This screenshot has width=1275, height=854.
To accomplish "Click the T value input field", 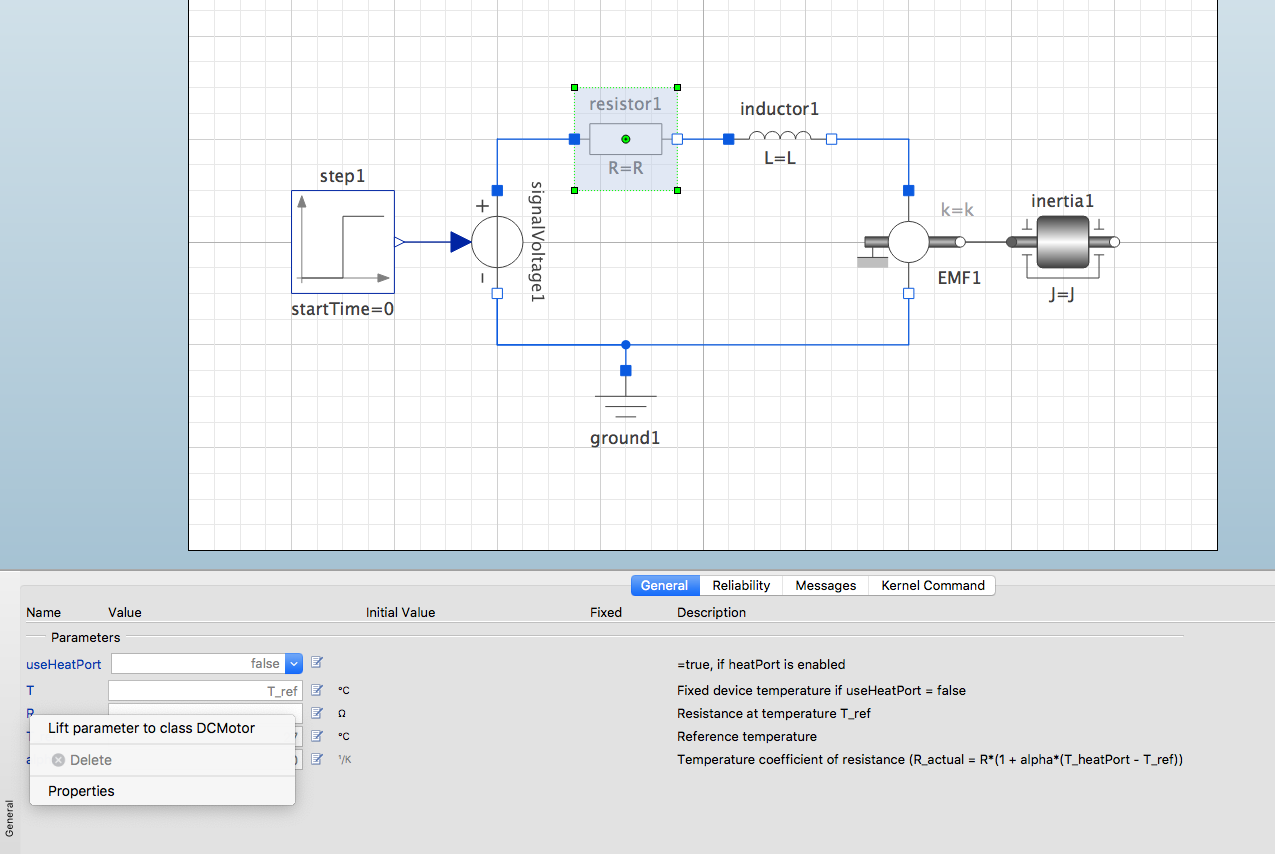I will (x=205, y=691).
